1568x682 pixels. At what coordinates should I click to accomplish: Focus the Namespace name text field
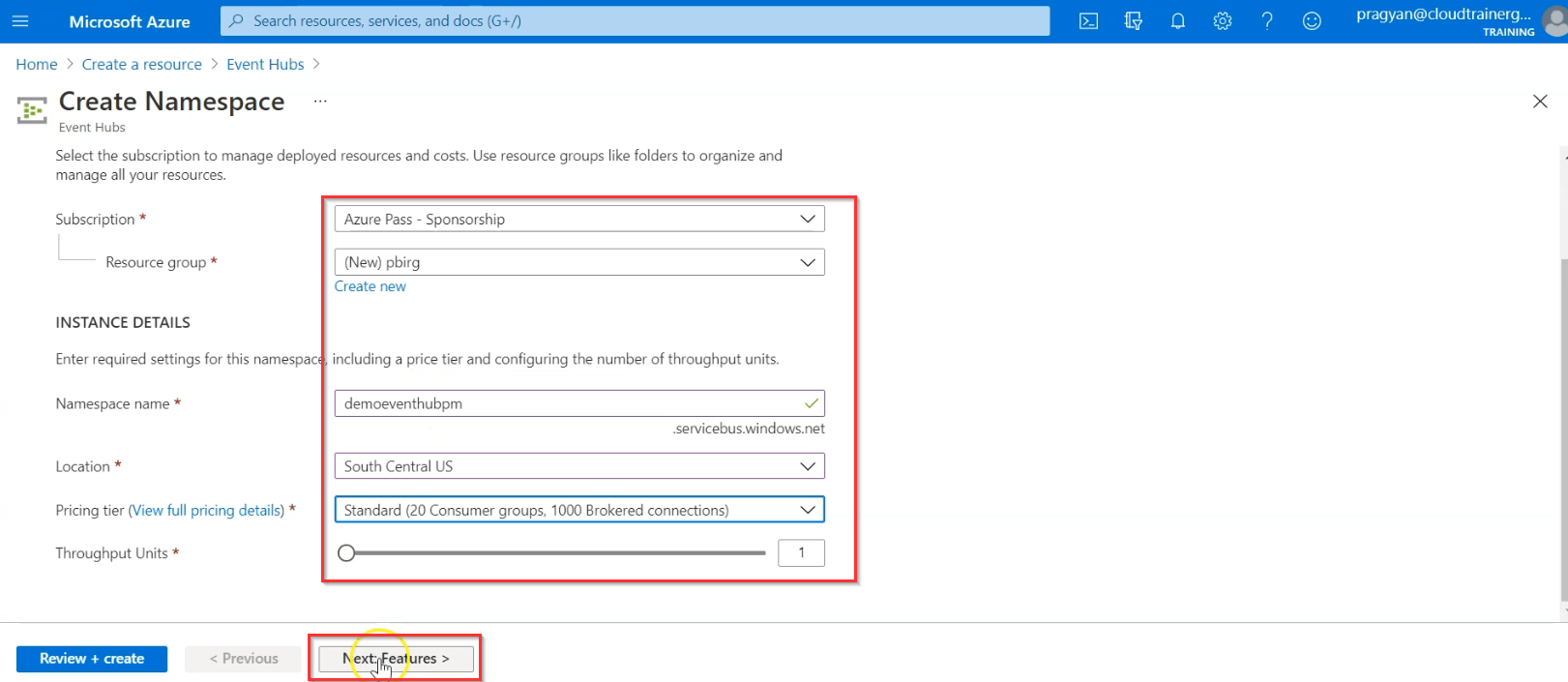point(569,403)
